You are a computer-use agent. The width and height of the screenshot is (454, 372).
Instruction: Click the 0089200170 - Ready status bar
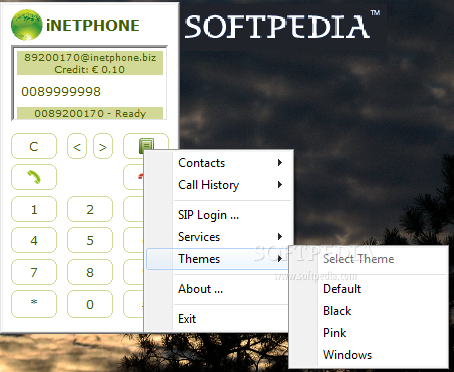pos(90,113)
